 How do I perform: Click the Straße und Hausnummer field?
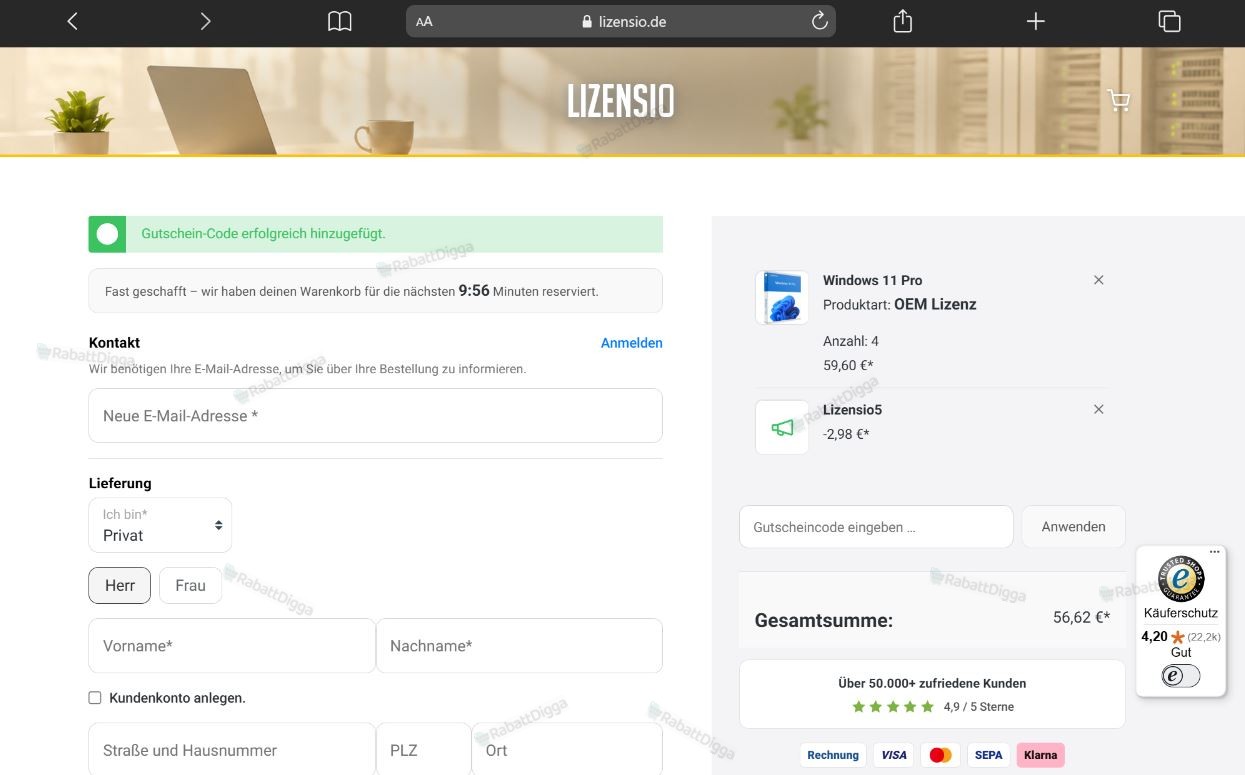point(232,750)
